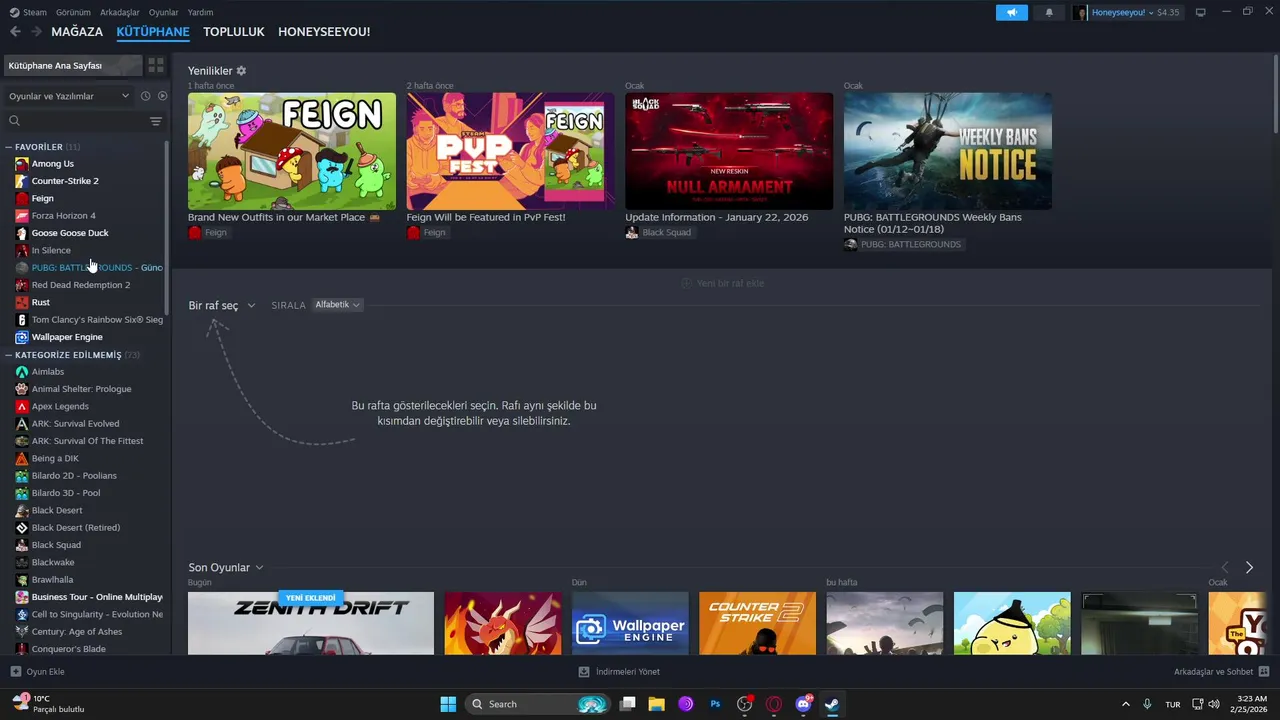Open the Yardım menu
The image size is (1280, 720).
(x=200, y=12)
